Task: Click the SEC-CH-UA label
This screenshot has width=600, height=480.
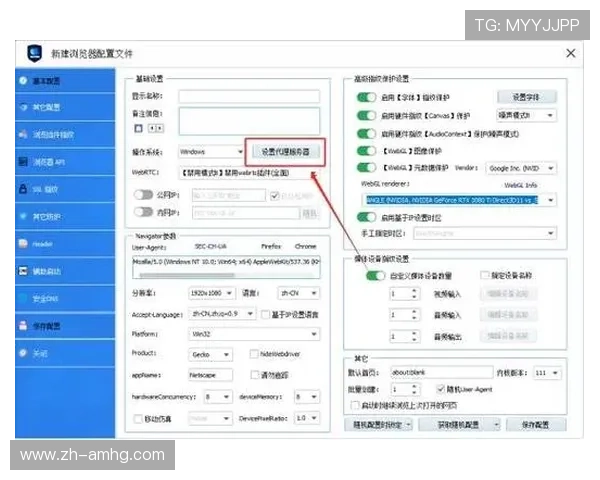Action: coord(210,246)
